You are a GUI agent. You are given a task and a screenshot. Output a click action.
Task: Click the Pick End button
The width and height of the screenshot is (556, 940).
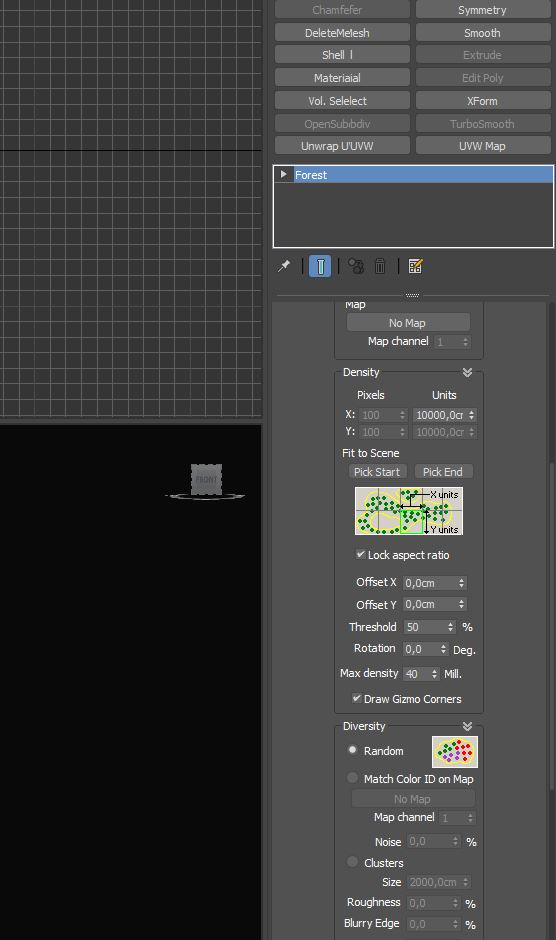tap(443, 471)
